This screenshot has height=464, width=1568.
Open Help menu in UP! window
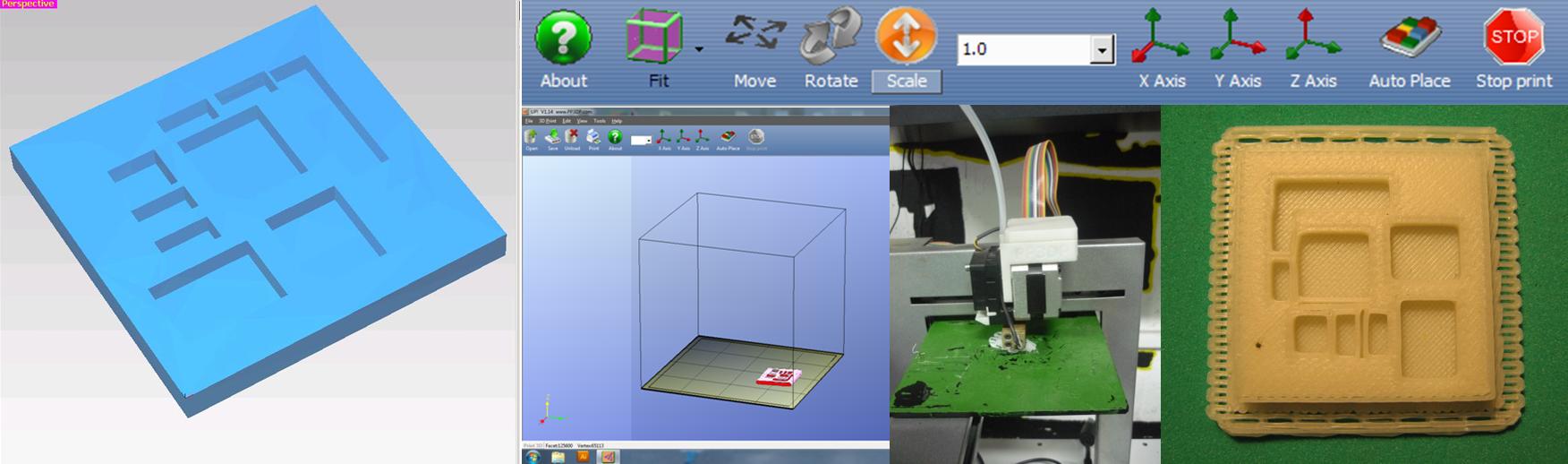617,121
